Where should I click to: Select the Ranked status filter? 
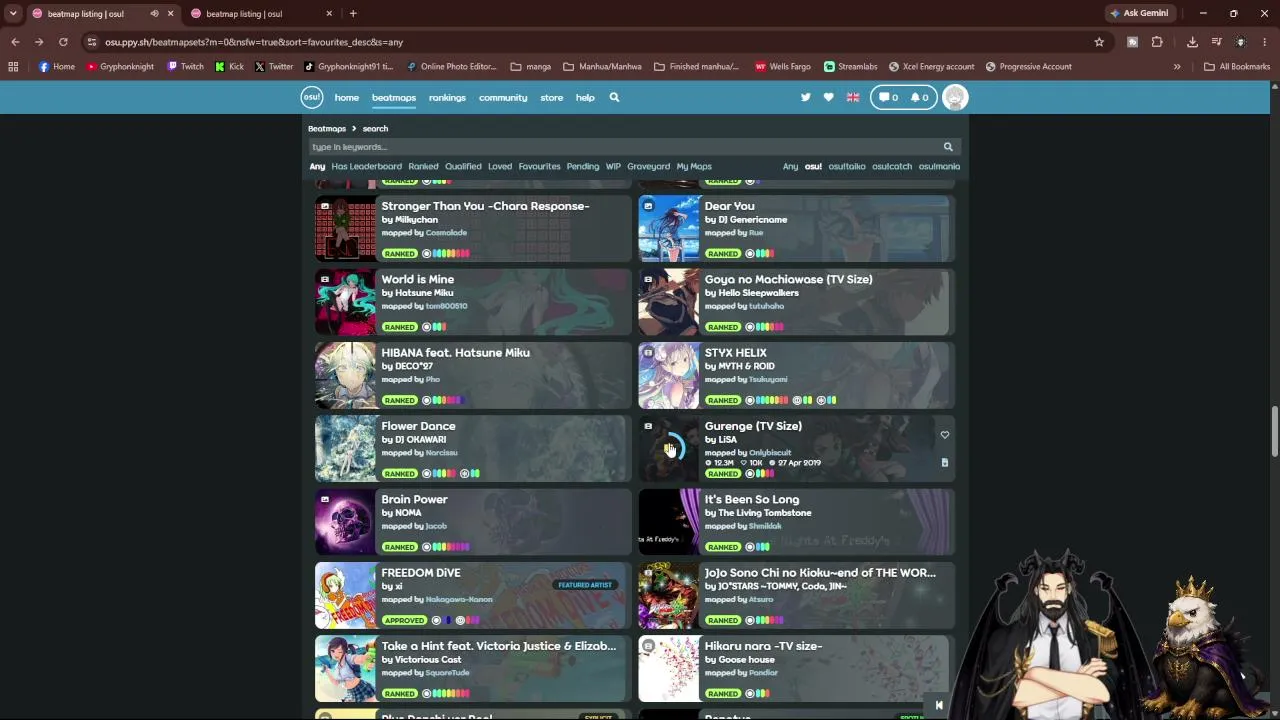tap(423, 166)
